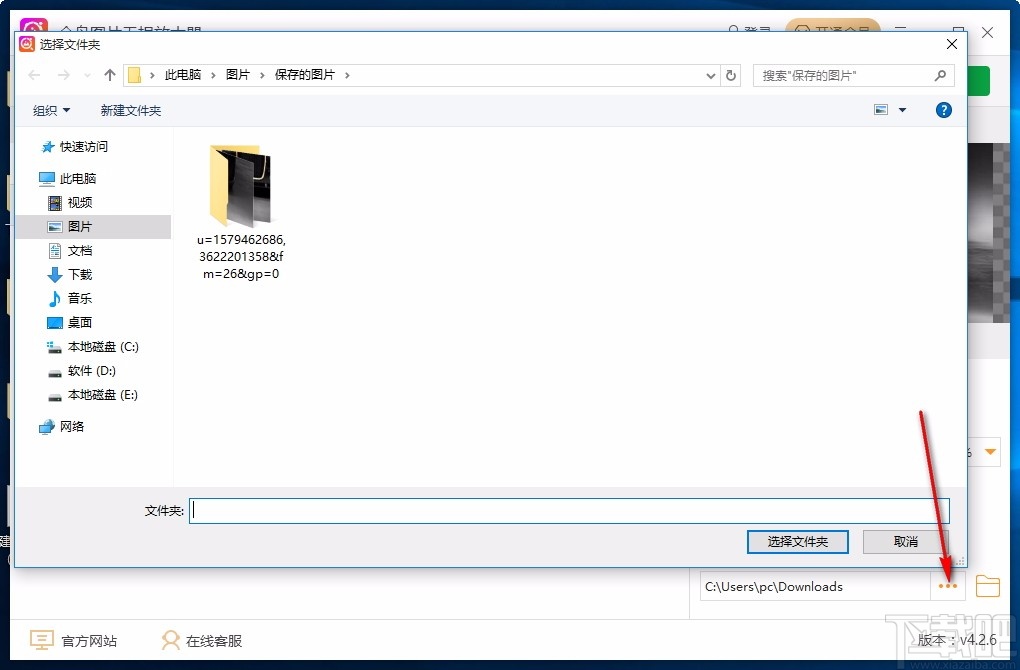Refresh the current folder view
1020x670 pixels.
[729, 74]
